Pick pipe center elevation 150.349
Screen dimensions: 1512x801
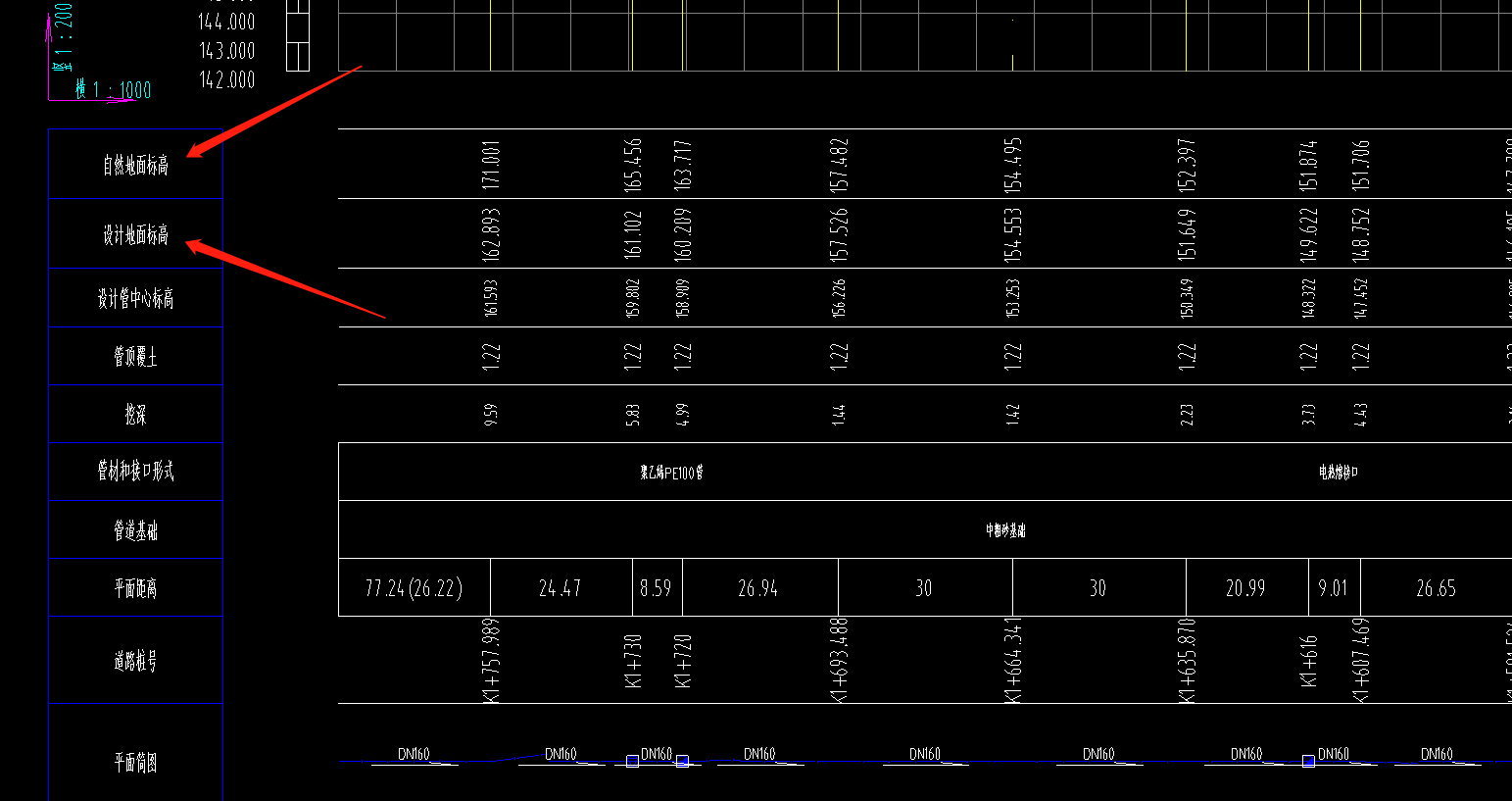click(x=1187, y=298)
